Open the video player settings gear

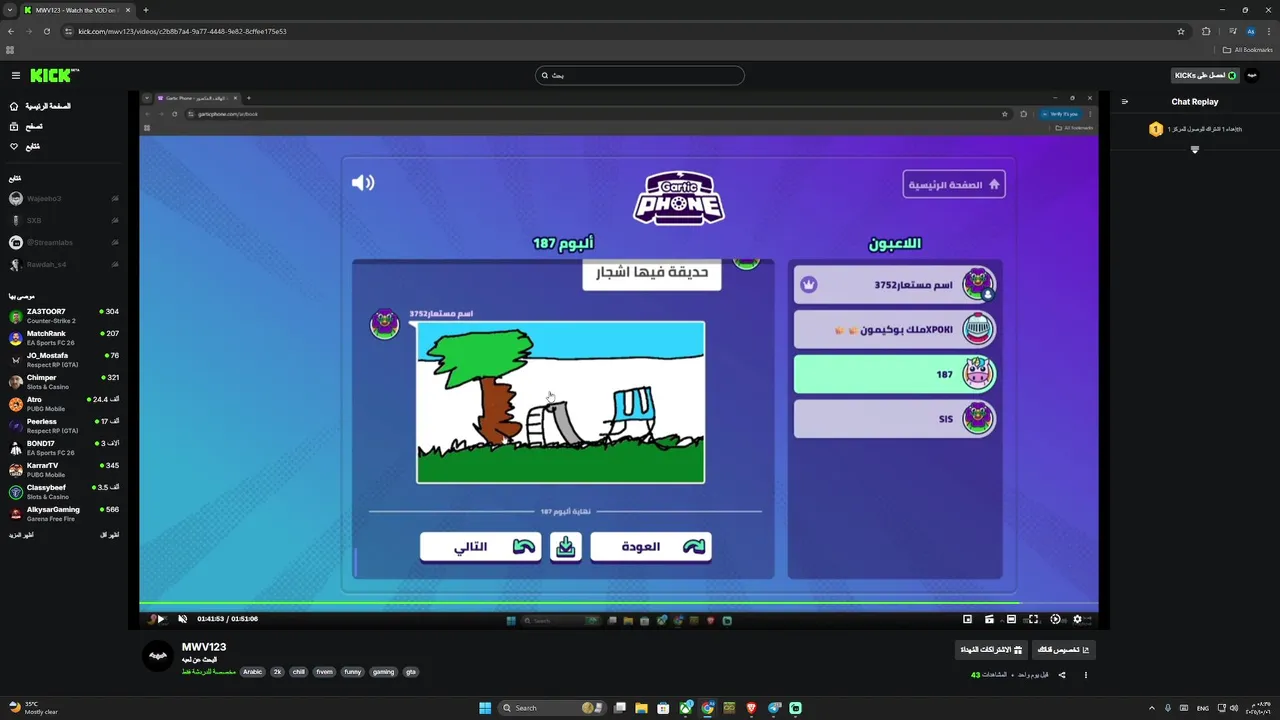pos(1077,619)
